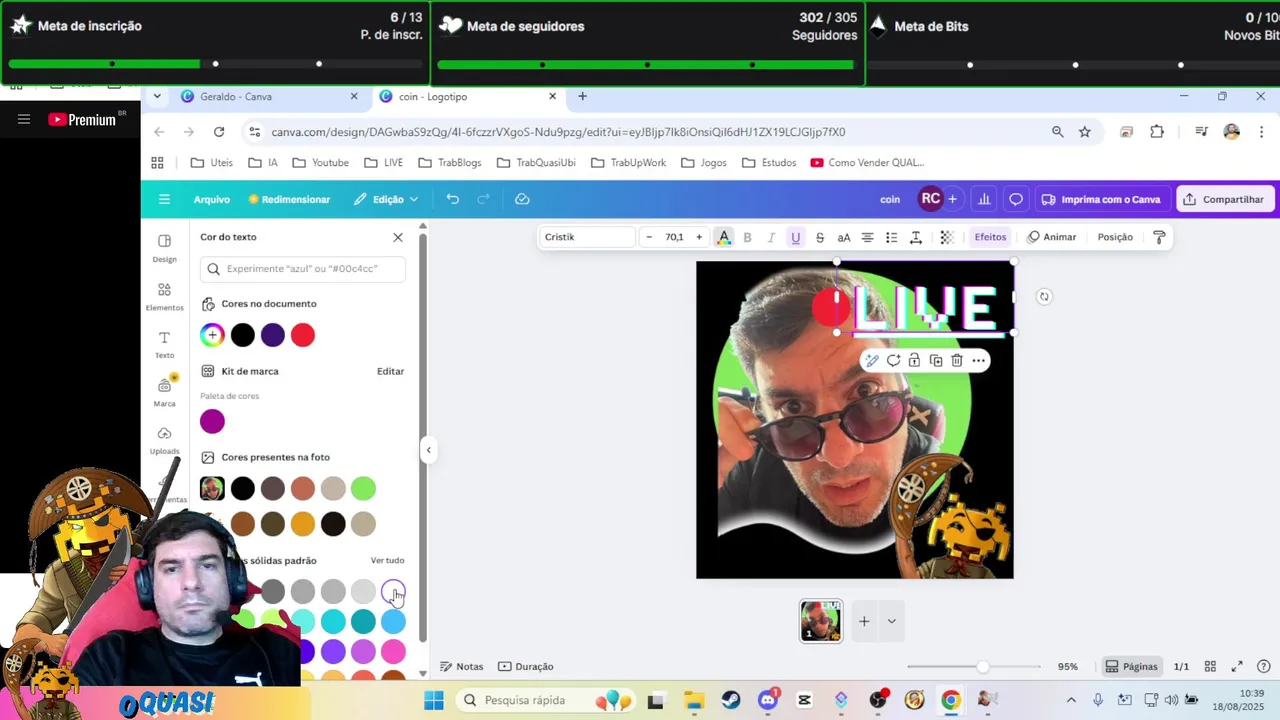Screen dimensions: 1280x720
Task: Click the Animar button
Action: (x=1052, y=237)
